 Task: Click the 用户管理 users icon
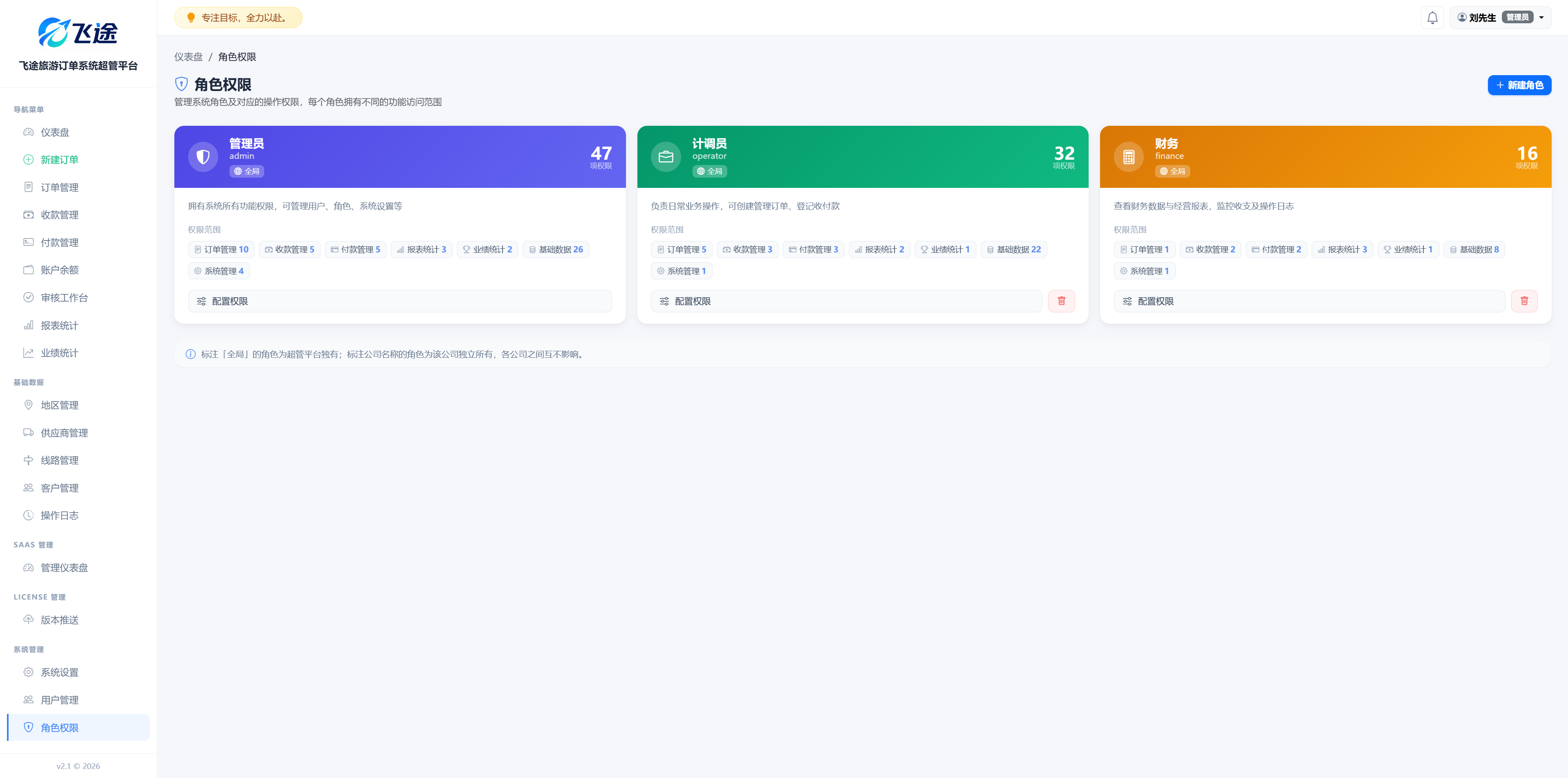[x=28, y=700]
